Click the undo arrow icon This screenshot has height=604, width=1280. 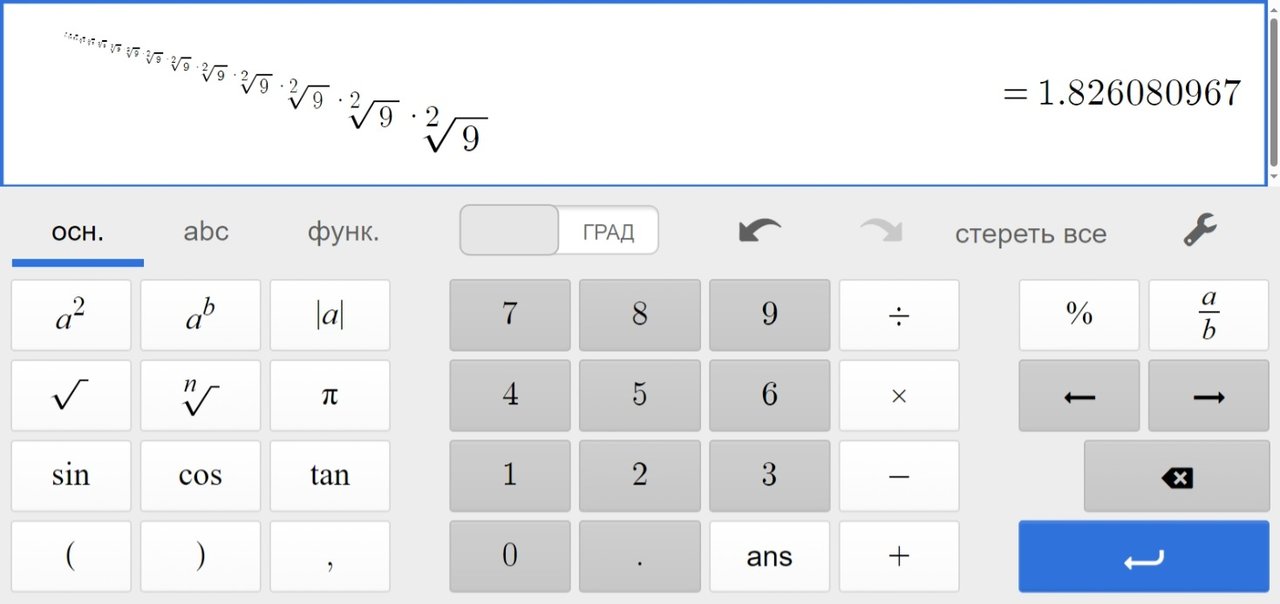coord(759,232)
